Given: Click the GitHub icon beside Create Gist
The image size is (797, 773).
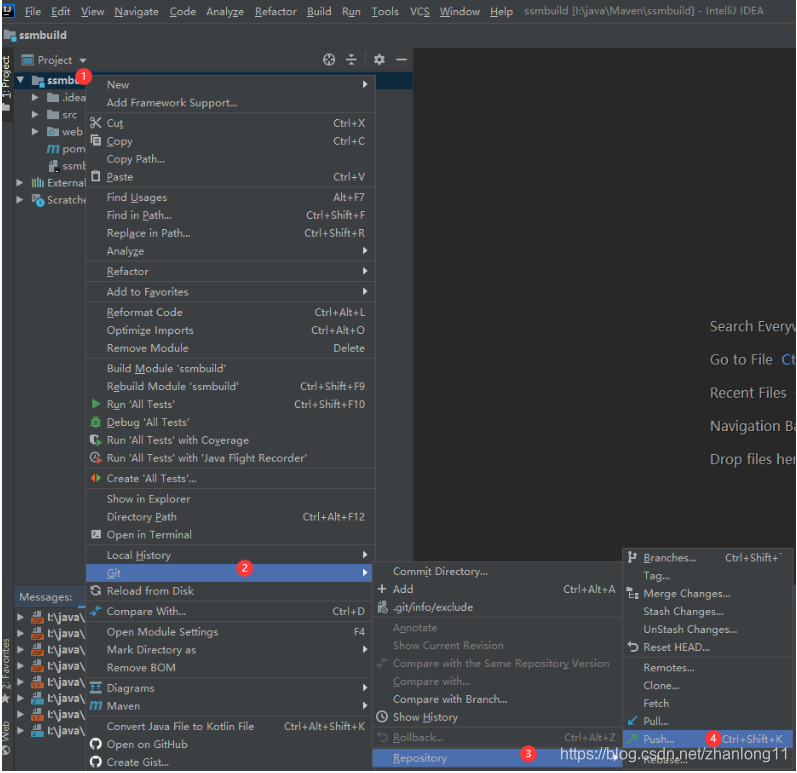Looking at the screenshot, I should 96,762.
